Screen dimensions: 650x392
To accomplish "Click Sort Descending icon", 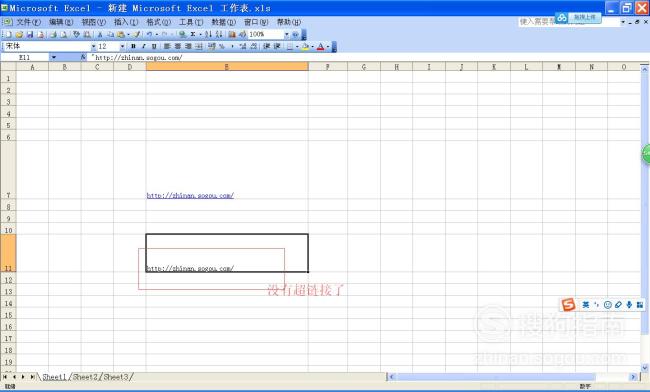I will [x=219, y=34].
